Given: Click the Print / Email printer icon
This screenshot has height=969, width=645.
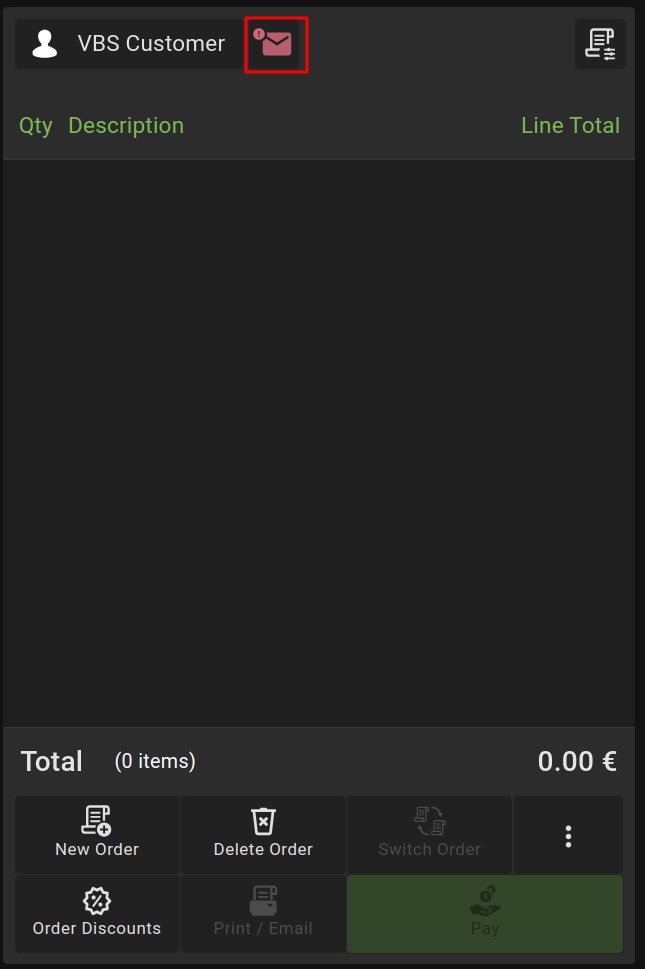Looking at the screenshot, I should [x=263, y=900].
